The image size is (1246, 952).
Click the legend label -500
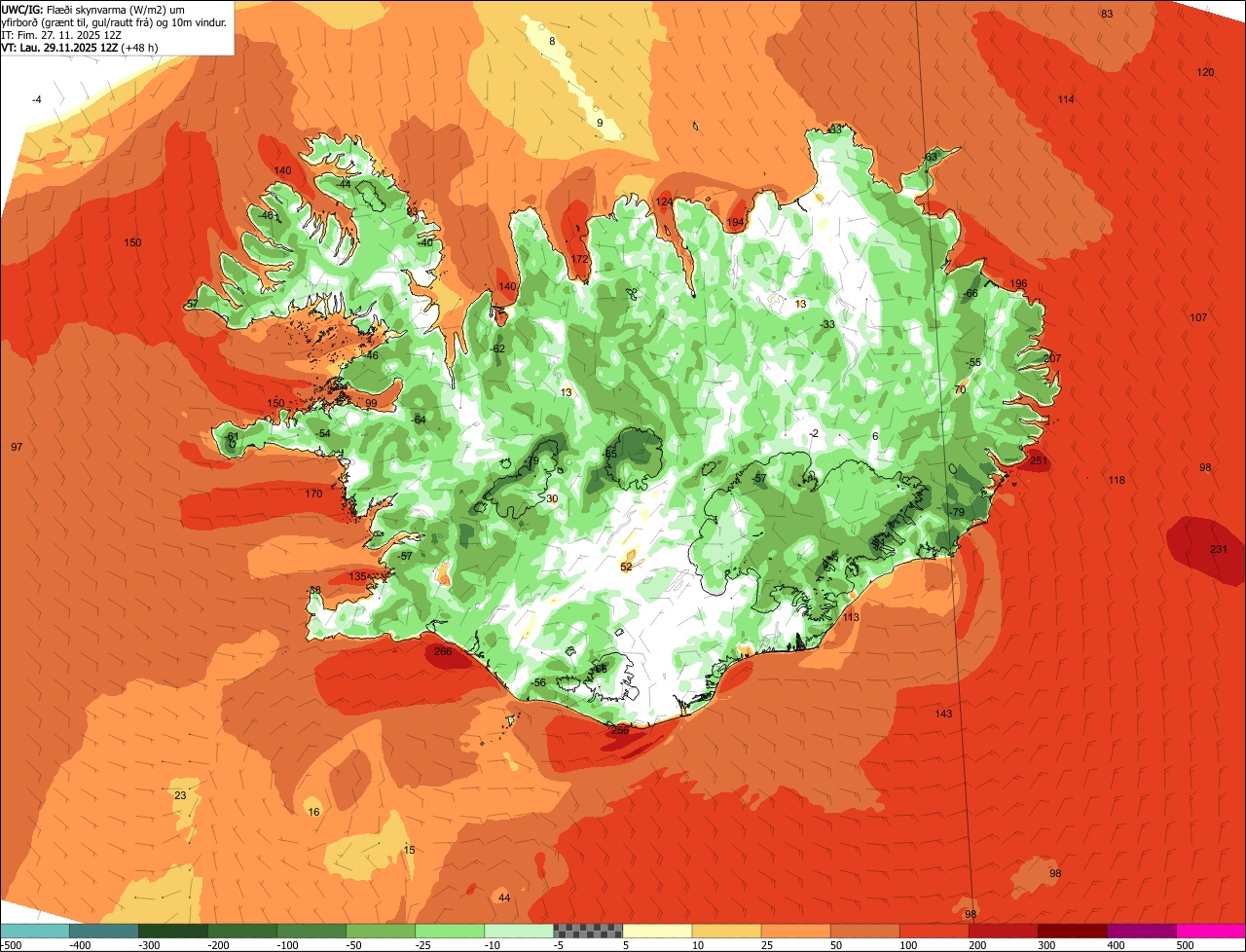(12, 945)
